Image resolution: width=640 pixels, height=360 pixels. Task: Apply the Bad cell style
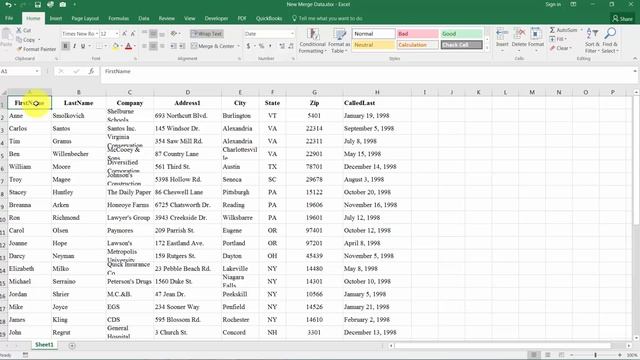click(x=418, y=34)
